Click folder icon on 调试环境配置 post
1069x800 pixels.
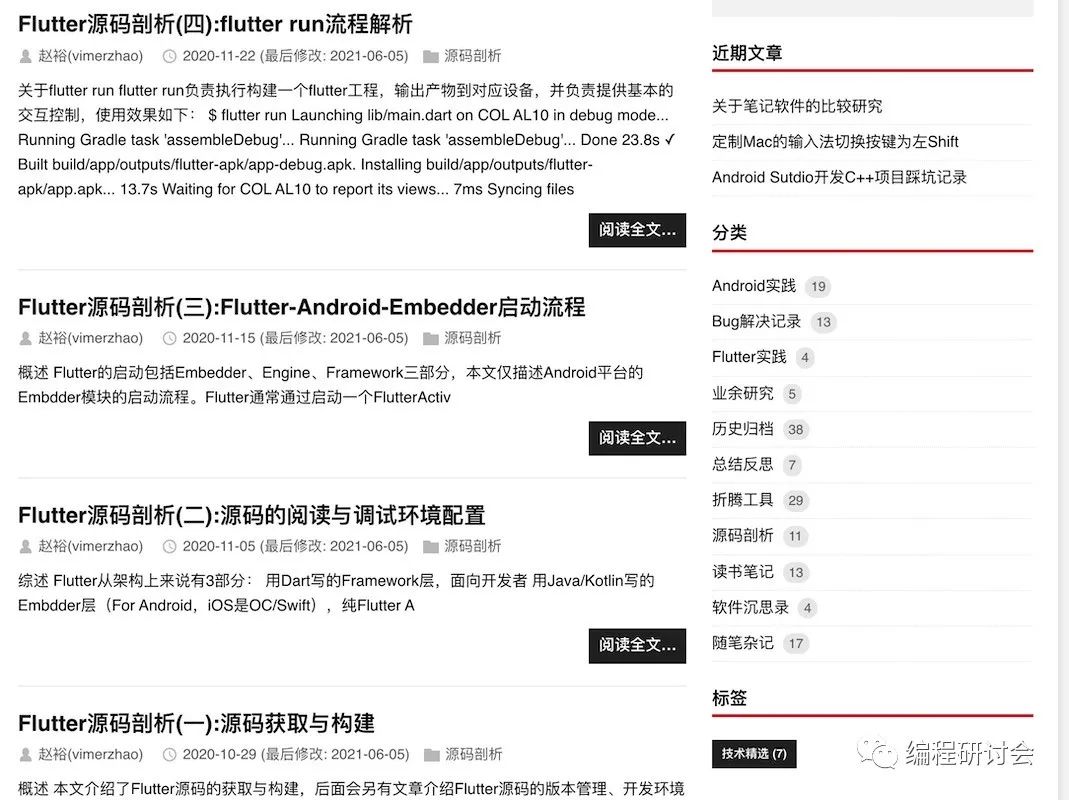431,546
